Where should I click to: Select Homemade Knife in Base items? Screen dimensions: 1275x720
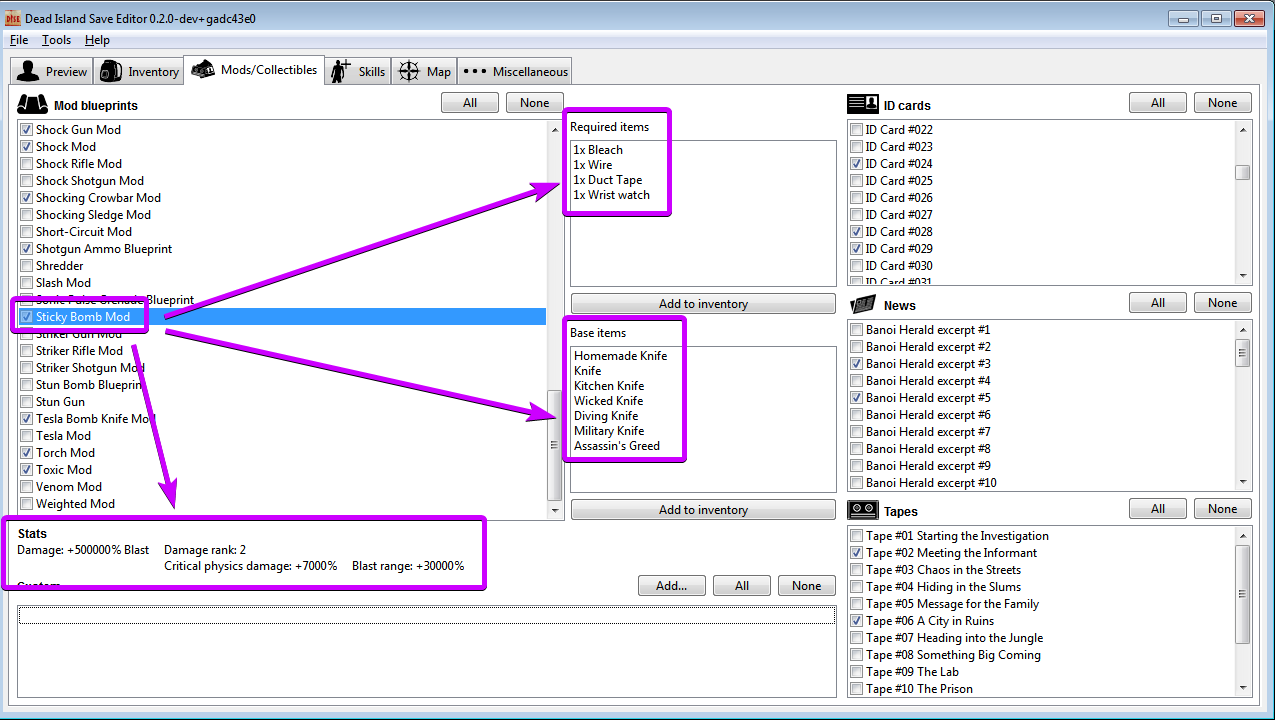620,356
